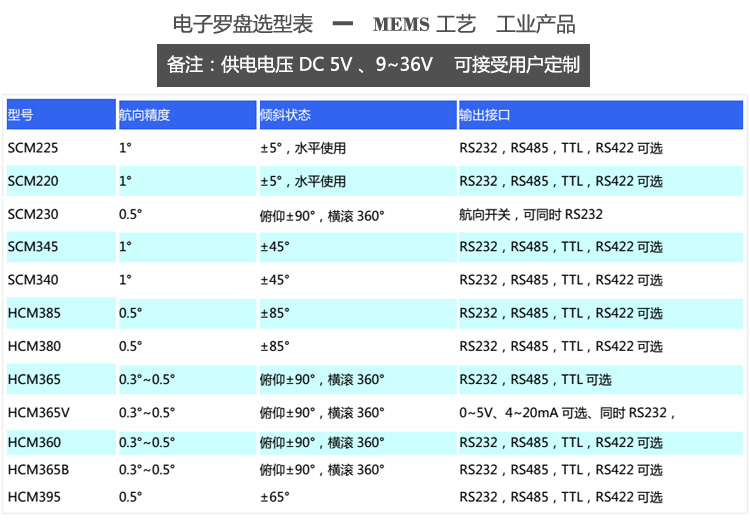The image size is (750, 529).
Task: Click 0.3°~0.5° accuracy in HCM365V row
Action: point(147,412)
